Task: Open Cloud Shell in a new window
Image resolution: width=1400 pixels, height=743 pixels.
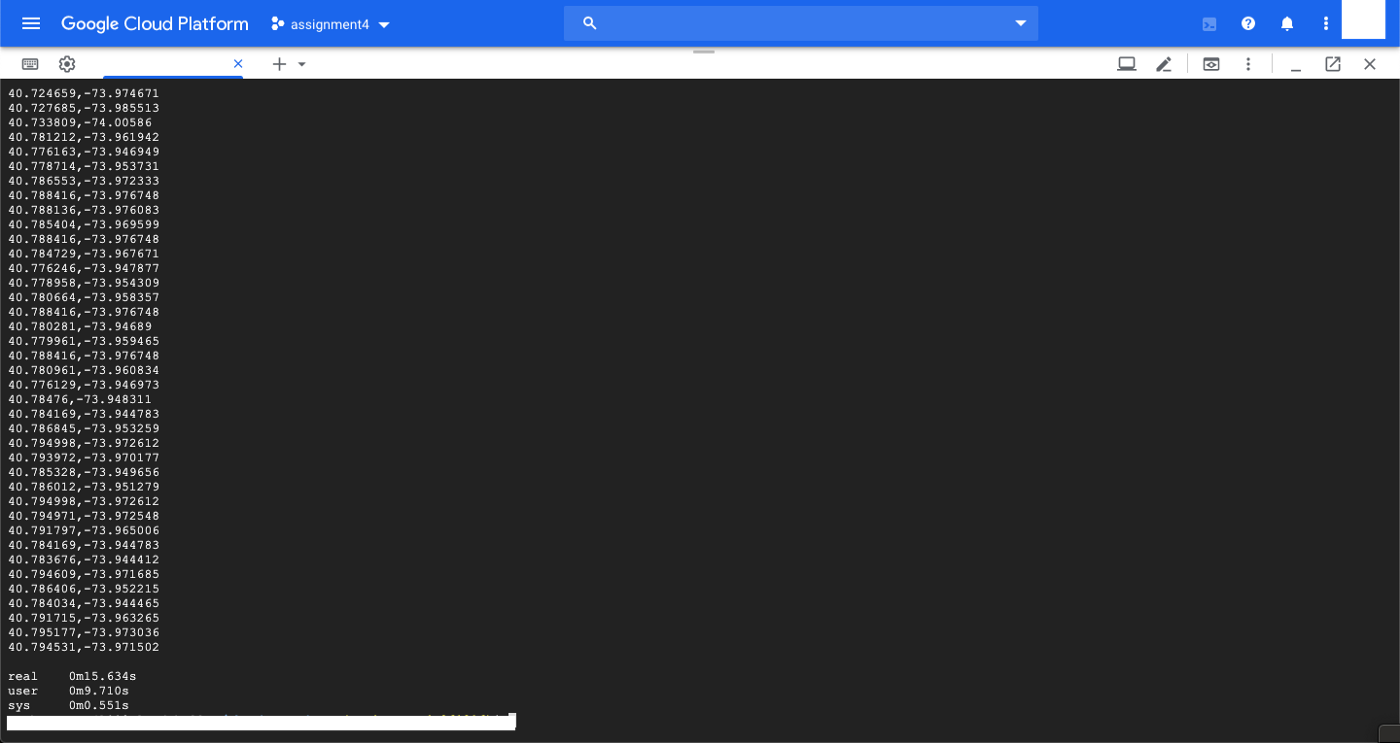Action: [x=1333, y=64]
